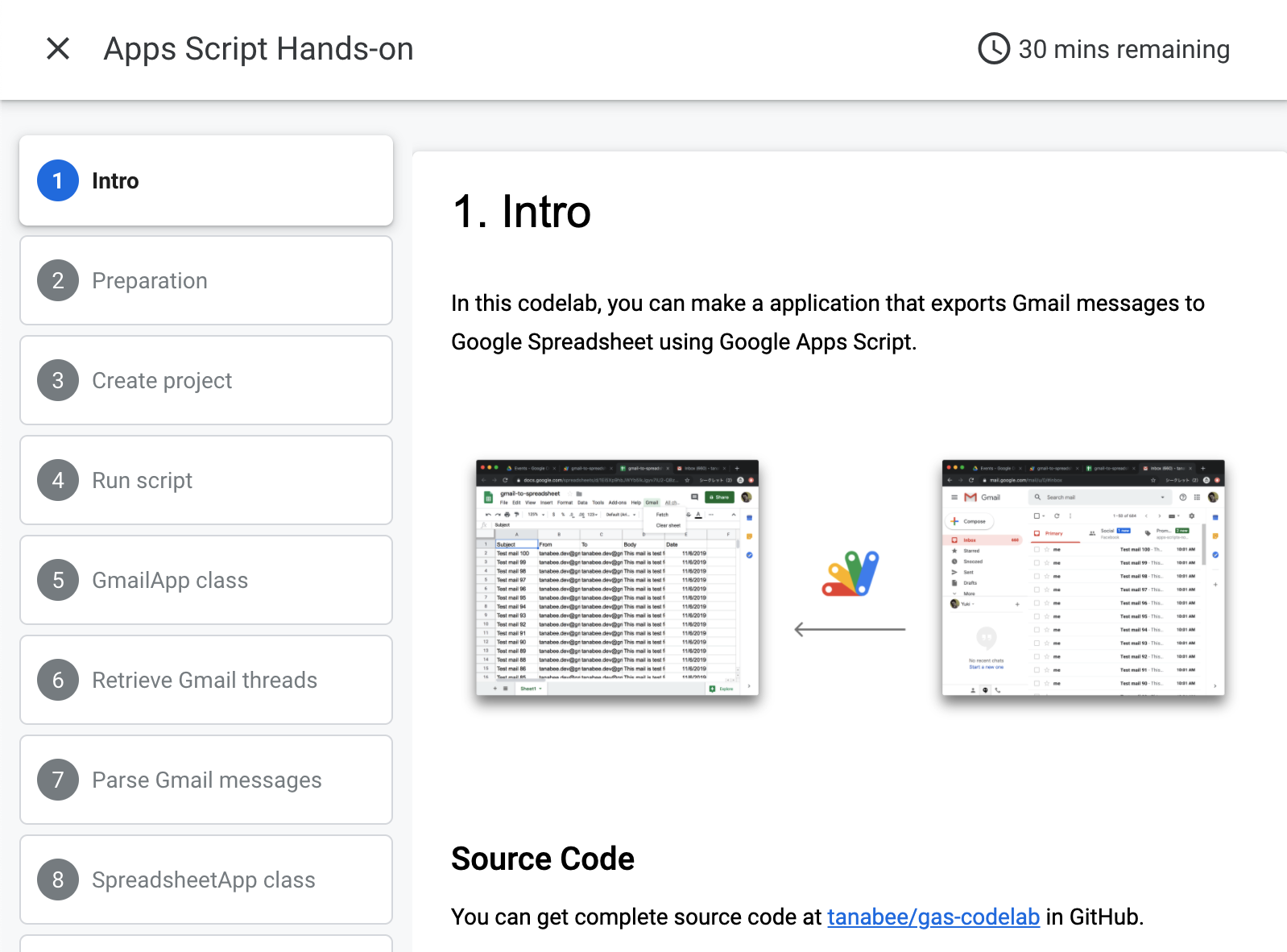The image size is (1287, 952).
Task: Click the clock icon beside time remaining
Action: [993, 48]
